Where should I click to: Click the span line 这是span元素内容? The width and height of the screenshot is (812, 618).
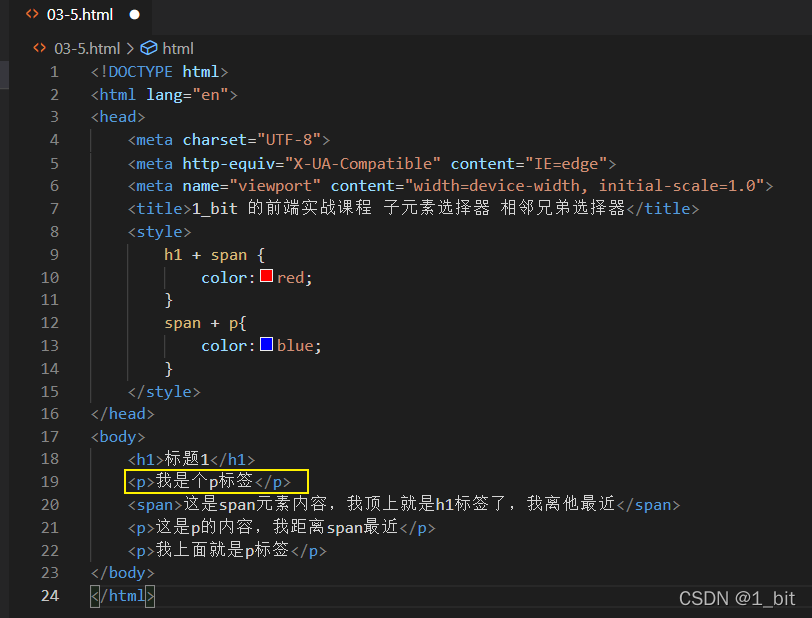pyautogui.click(x=404, y=505)
